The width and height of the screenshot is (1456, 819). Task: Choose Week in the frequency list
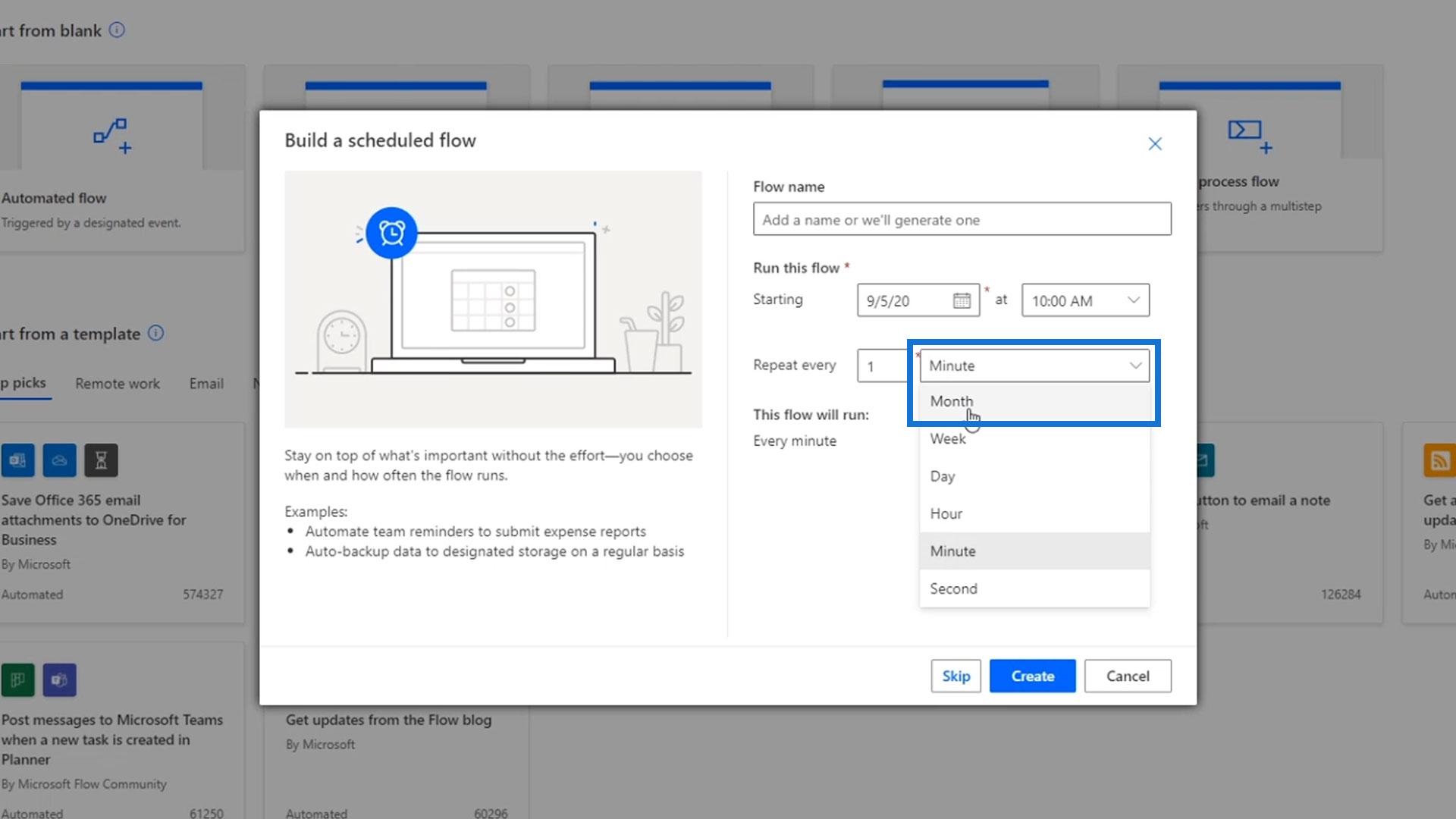pos(948,439)
